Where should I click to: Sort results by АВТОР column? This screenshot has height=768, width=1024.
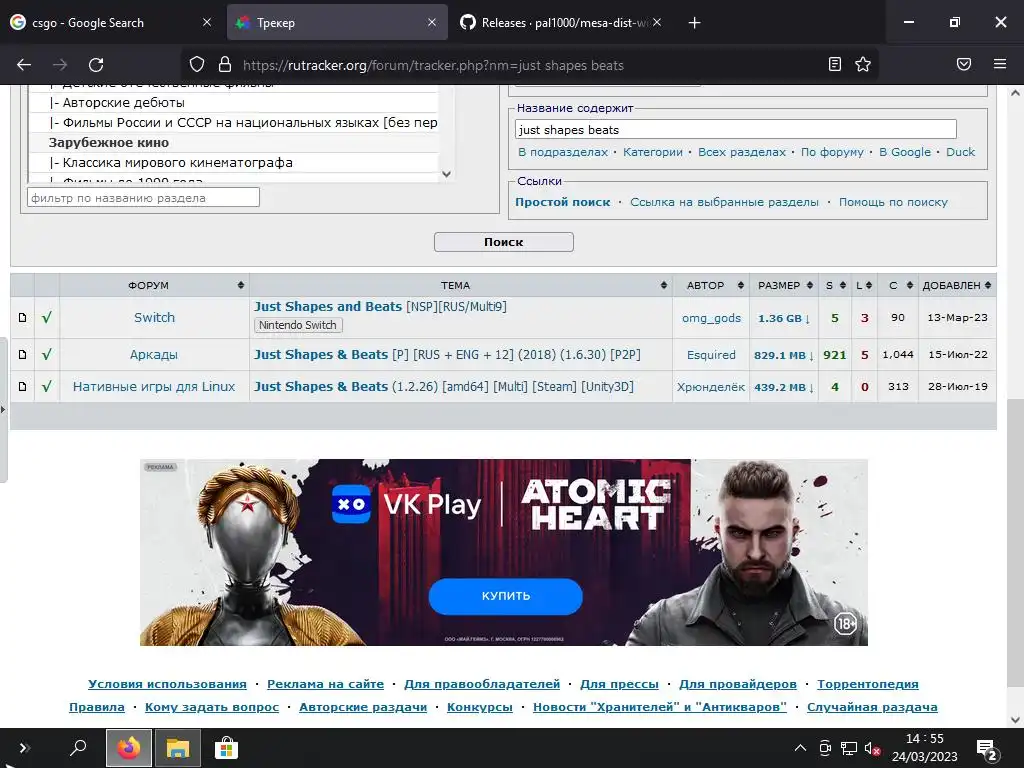point(711,285)
